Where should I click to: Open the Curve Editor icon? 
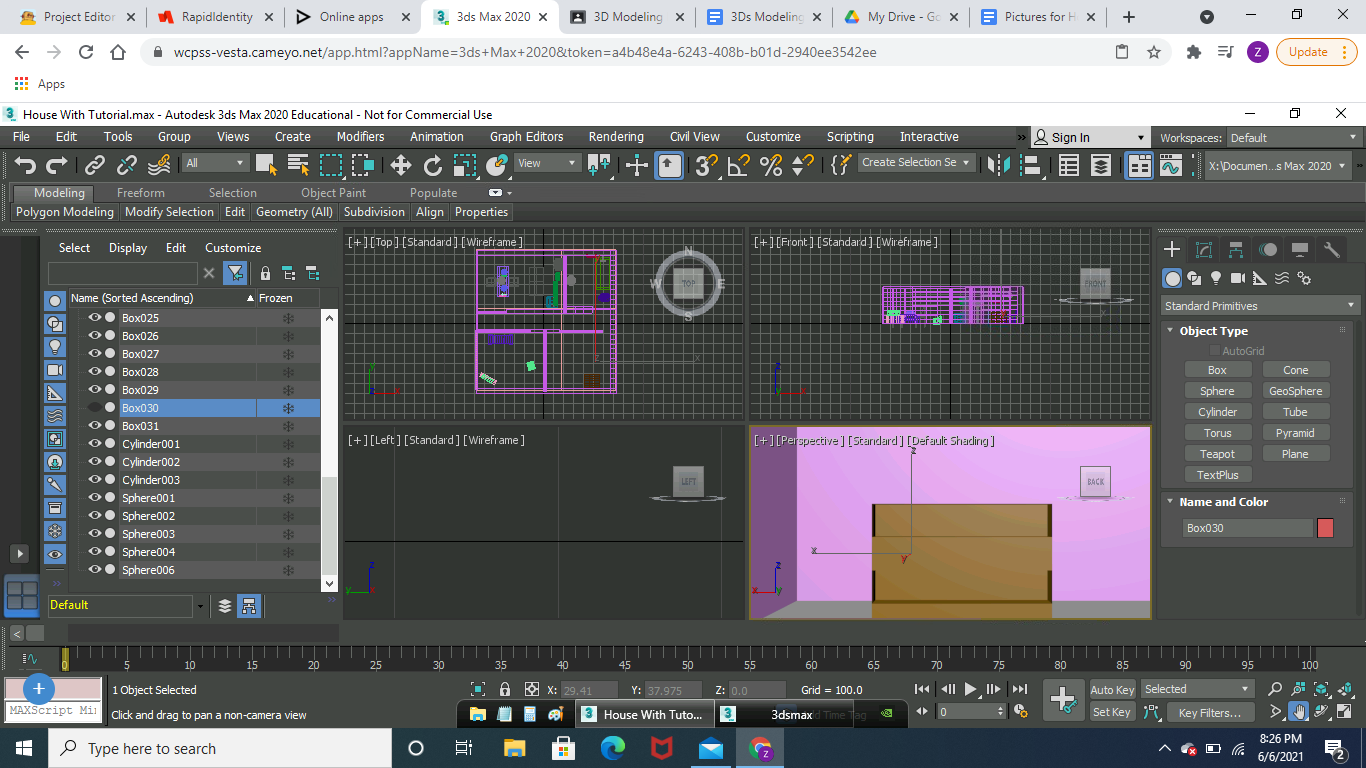(1171, 165)
